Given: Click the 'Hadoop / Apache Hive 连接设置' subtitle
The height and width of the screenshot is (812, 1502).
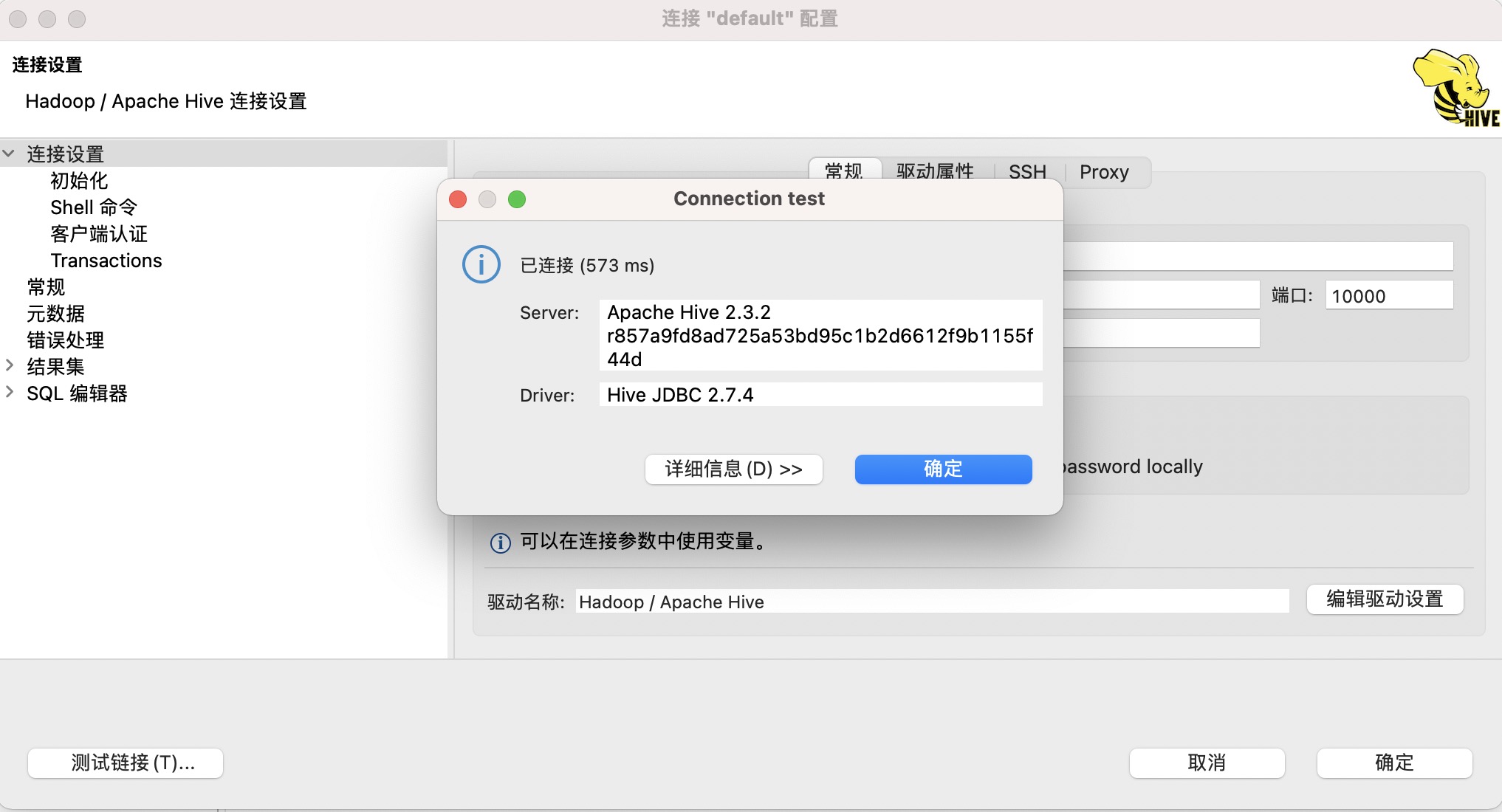Looking at the screenshot, I should (x=166, y=101).
